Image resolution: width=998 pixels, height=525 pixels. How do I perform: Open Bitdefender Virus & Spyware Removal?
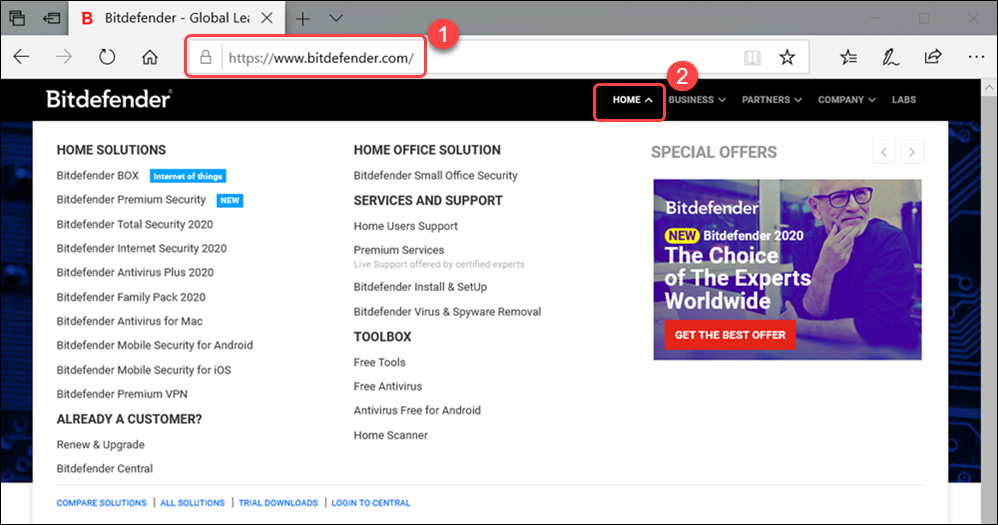(x=447, y=312)
